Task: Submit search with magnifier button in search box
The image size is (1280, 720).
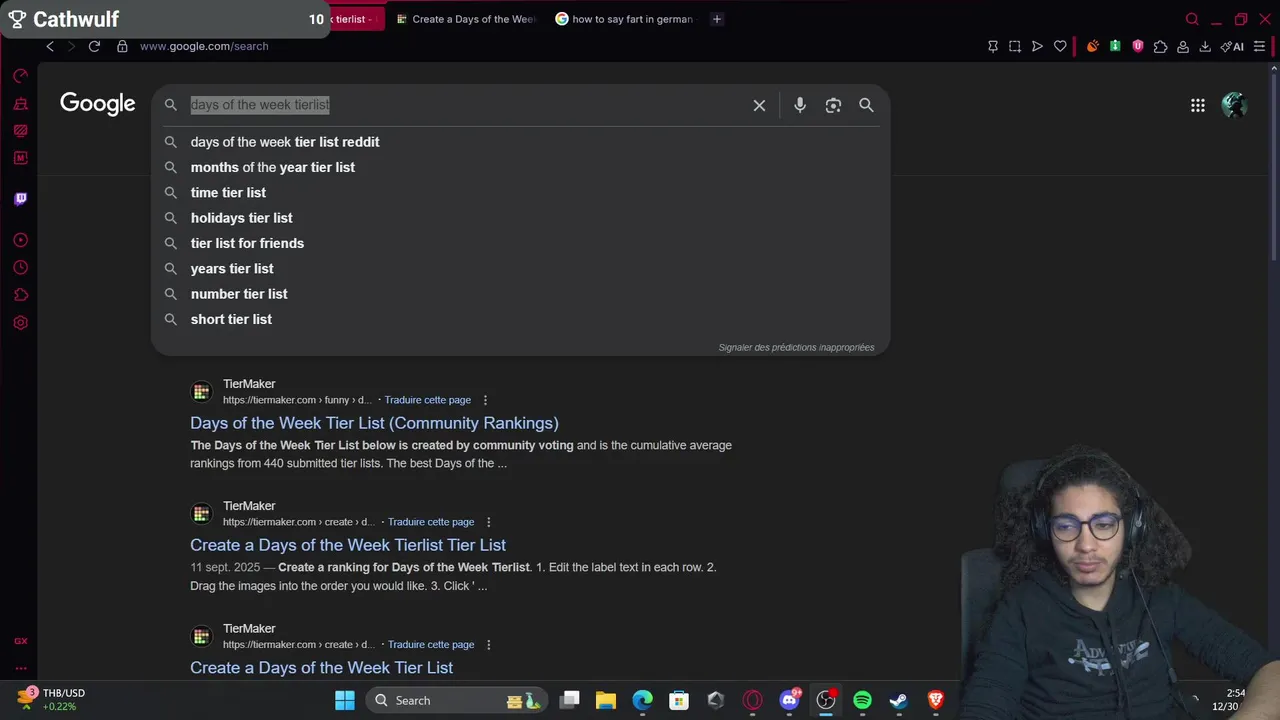Action: point(866,105)
